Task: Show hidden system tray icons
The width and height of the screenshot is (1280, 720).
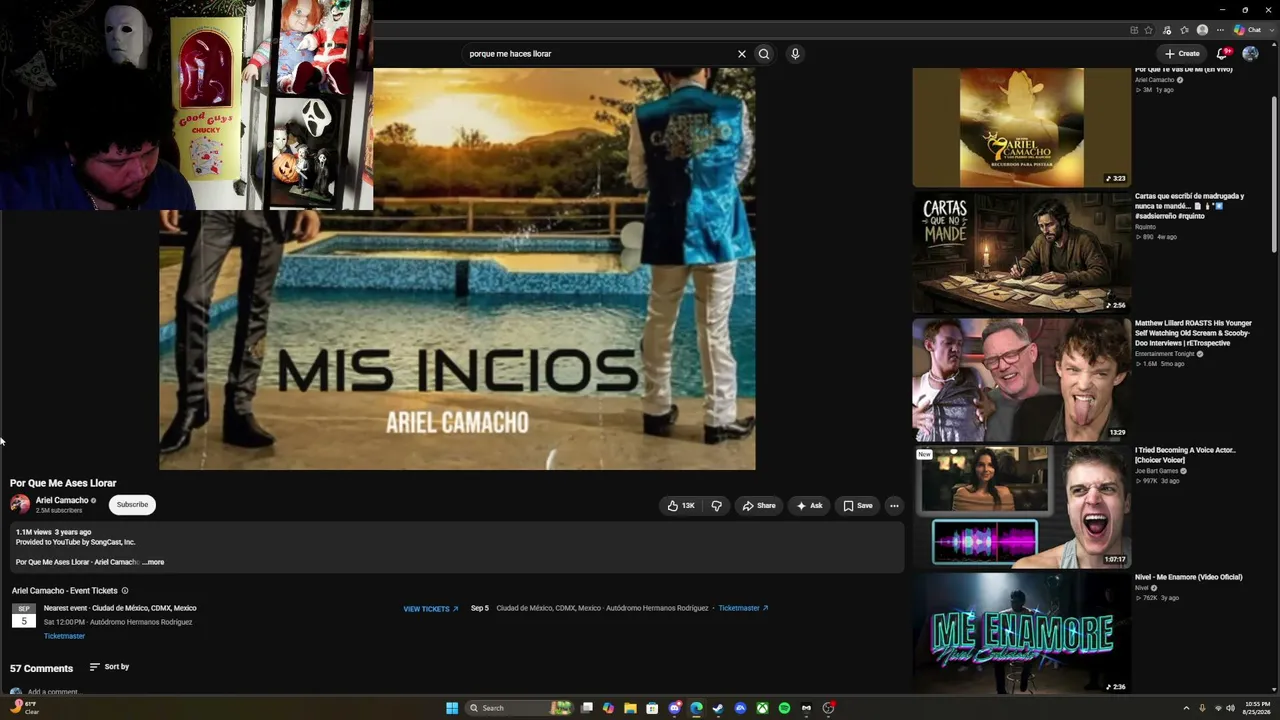Action: coord(1186,708)
